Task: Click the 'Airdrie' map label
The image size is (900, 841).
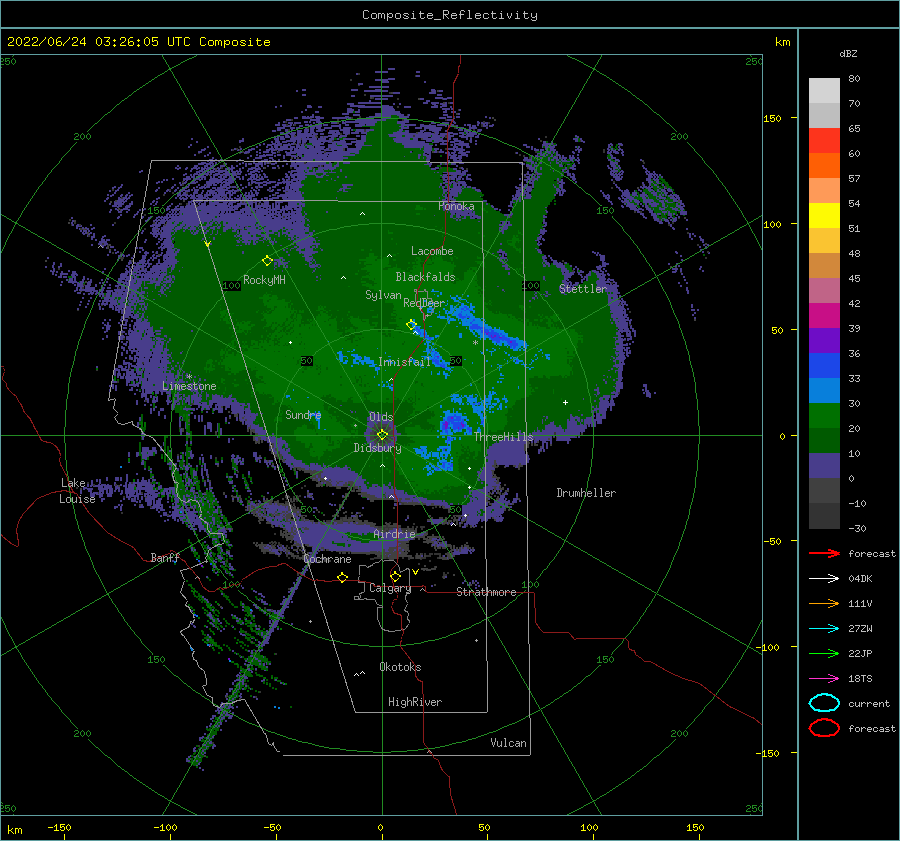Action: (394, 534)
